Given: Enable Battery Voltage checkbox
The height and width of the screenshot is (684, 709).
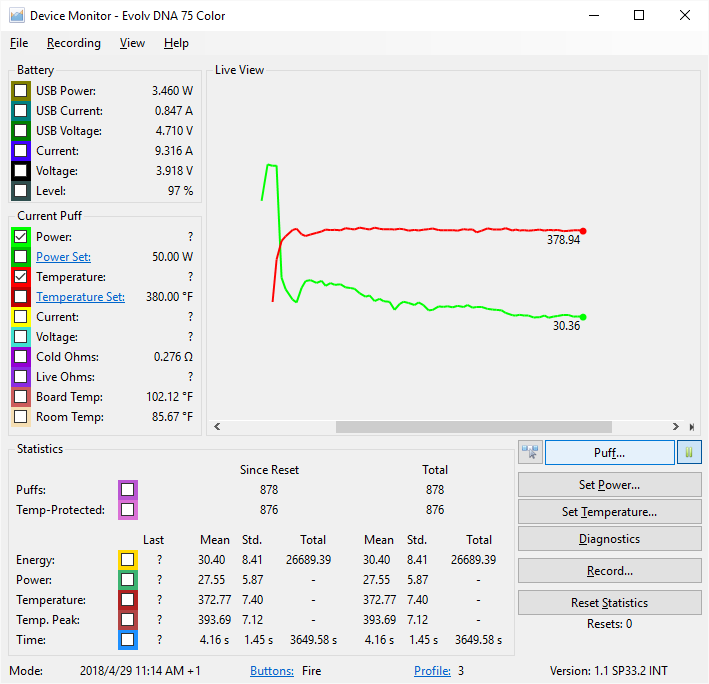Looking at the screenshot, I should click(x=20, y=171).
